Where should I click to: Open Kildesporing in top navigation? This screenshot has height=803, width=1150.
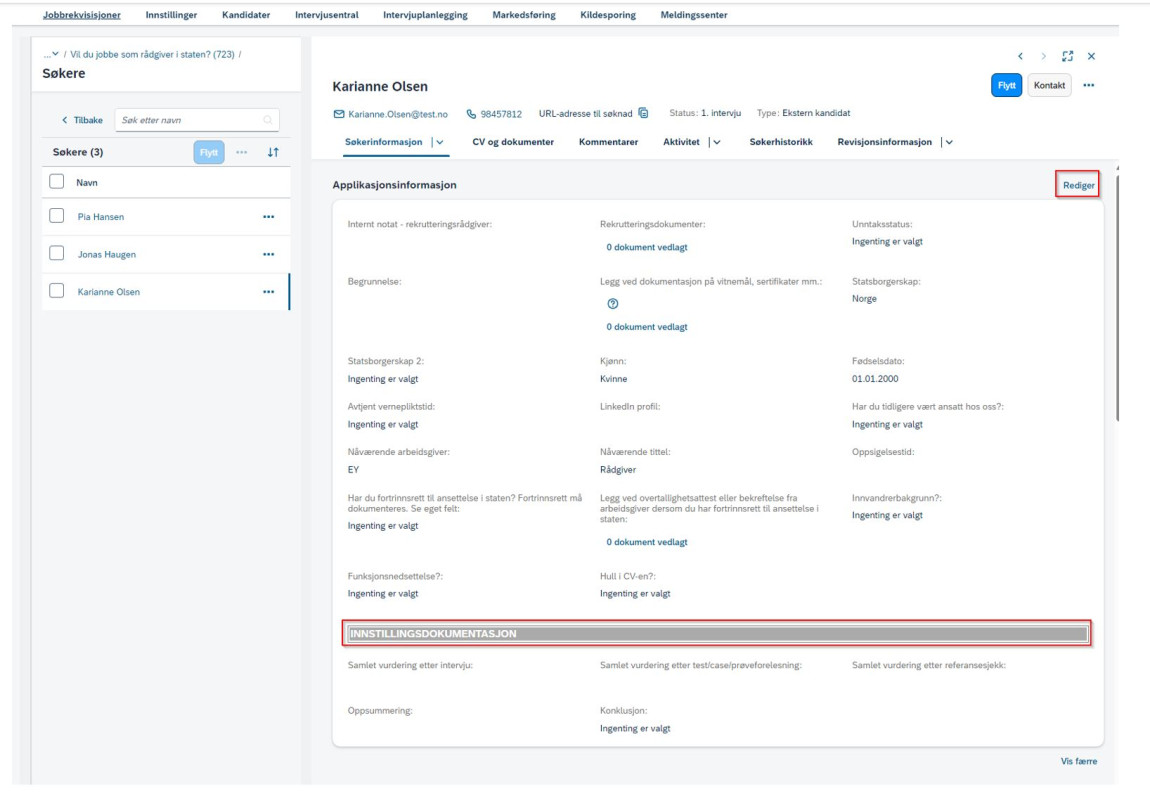pos(608,15)
